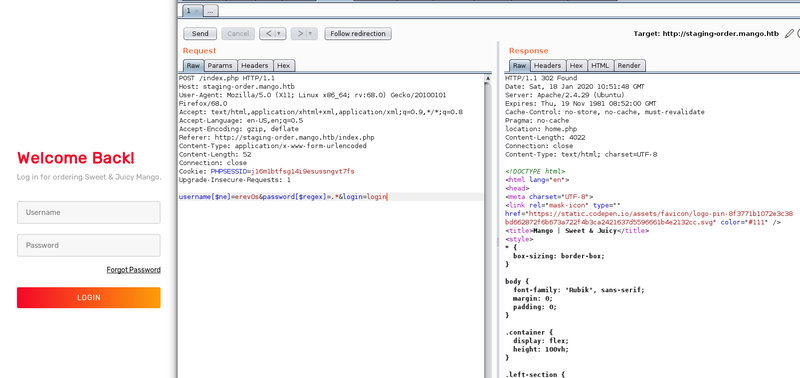Click the request pane scroll-up arrow
Screen dimensions: 800x378
pyautogui.click(x=488, y=78)
